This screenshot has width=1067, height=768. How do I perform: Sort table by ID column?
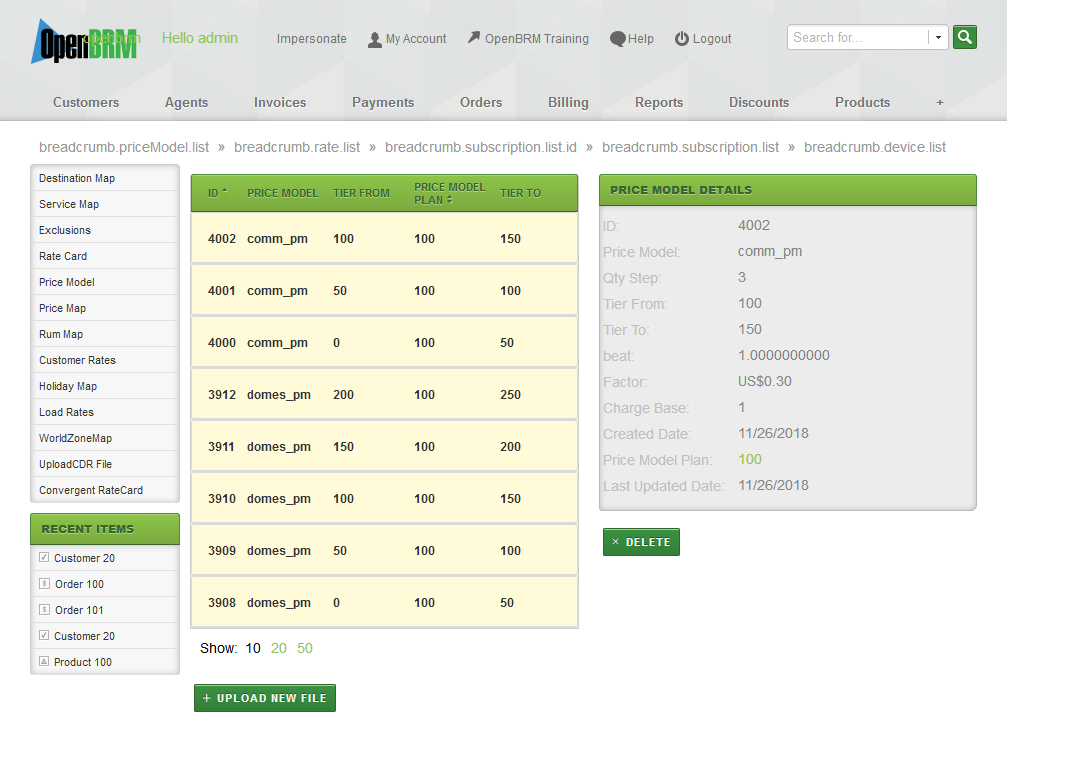tap(217, 193)
